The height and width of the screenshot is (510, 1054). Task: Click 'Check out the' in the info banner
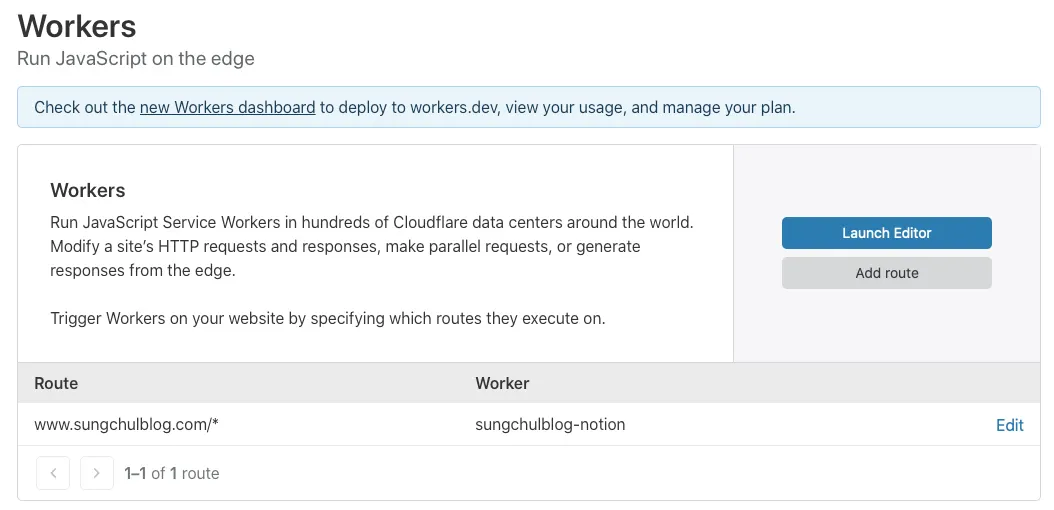[84, 107]
